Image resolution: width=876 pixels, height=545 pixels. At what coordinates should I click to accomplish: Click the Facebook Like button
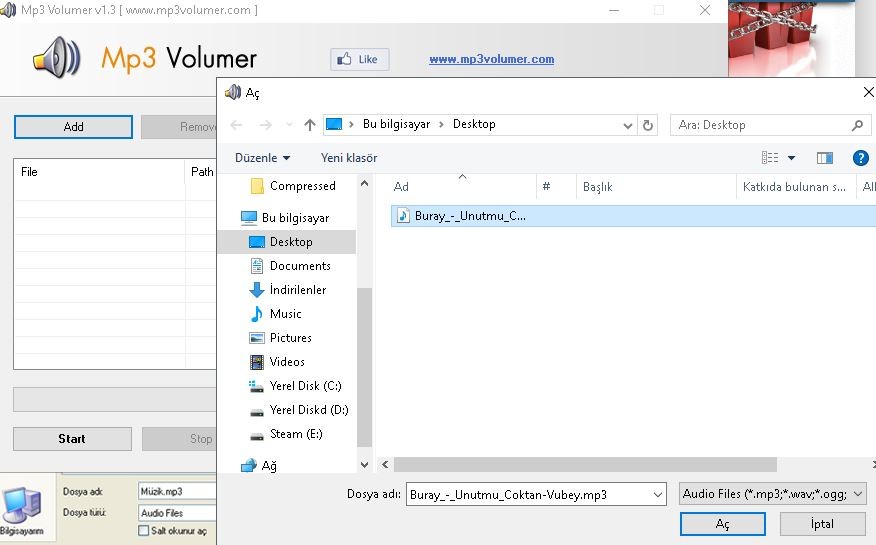(359, 59)
